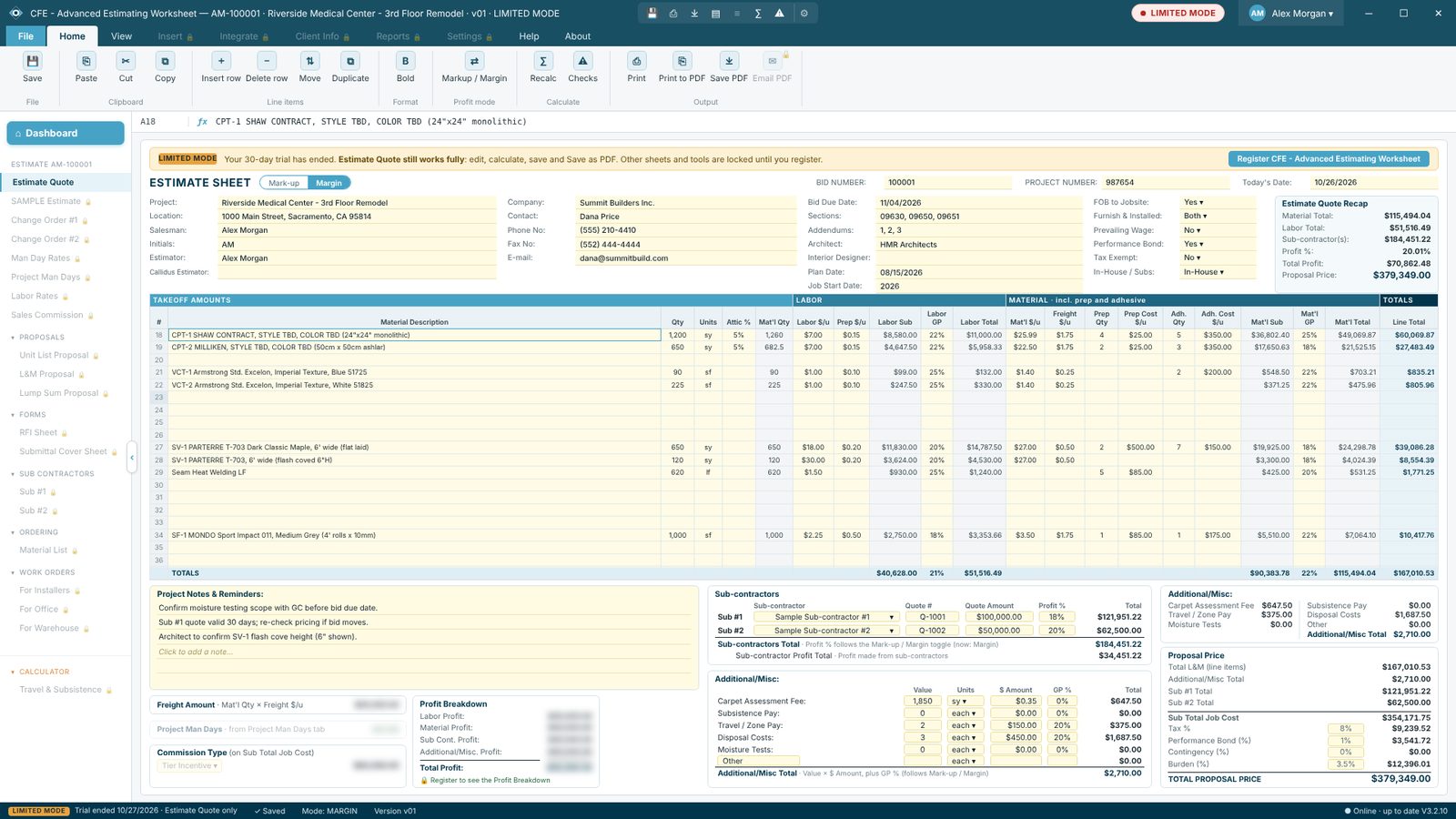Click the Move line item icon

point(310,61)
